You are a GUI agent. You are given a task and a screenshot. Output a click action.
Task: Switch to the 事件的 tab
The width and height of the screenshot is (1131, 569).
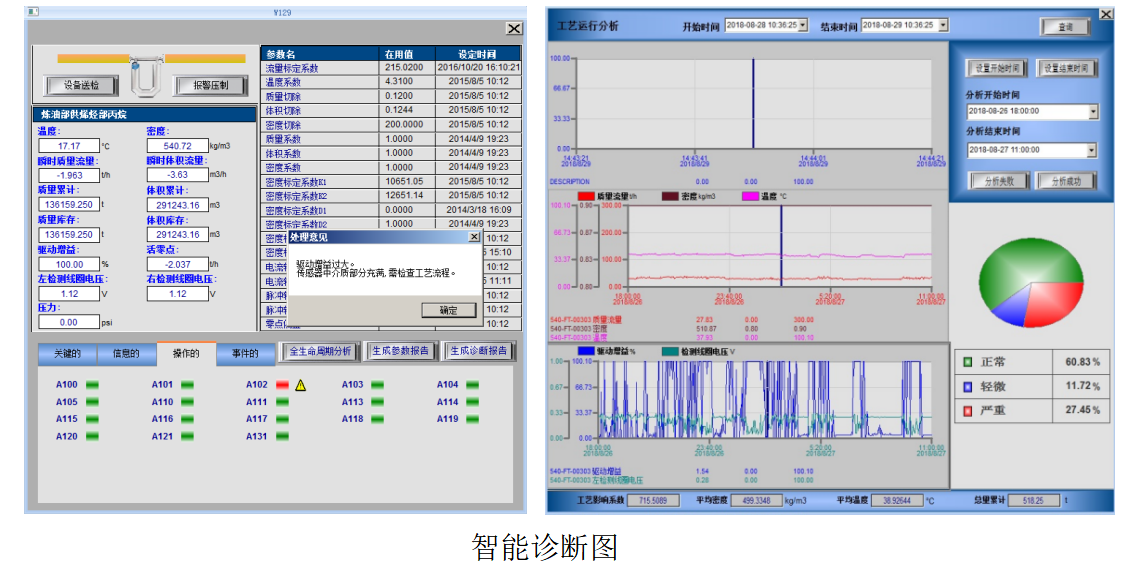[245, 353]
